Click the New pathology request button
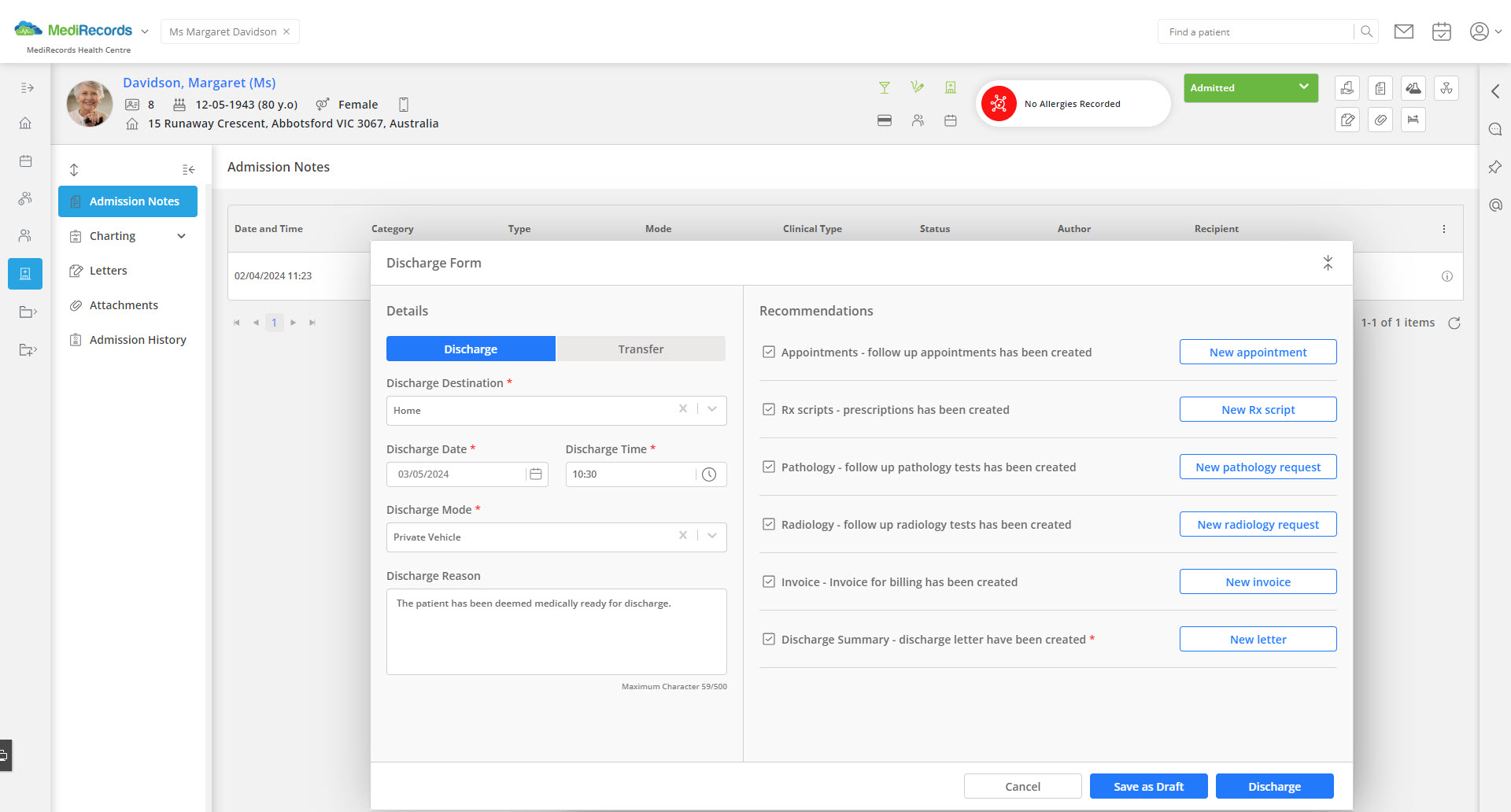Viewport: 1511px width, 812px height. 1258,467
